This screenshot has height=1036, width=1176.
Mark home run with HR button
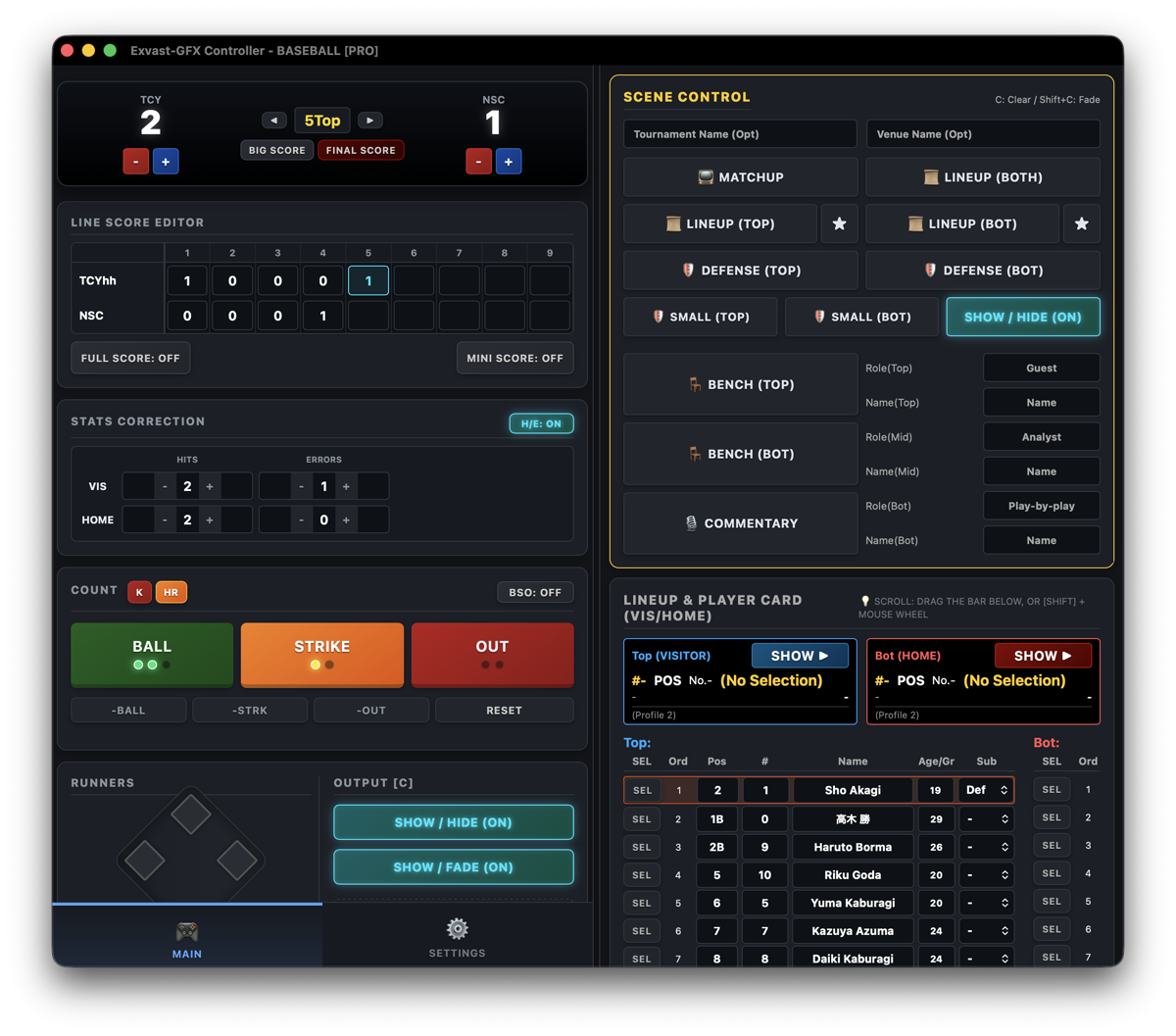(171, 592)
